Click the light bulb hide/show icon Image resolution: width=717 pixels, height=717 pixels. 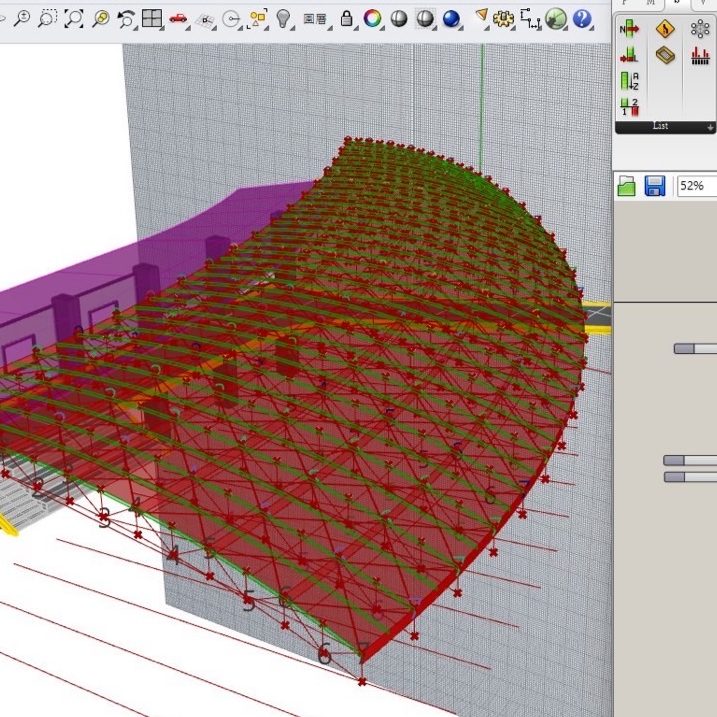(x=284, y=18)
